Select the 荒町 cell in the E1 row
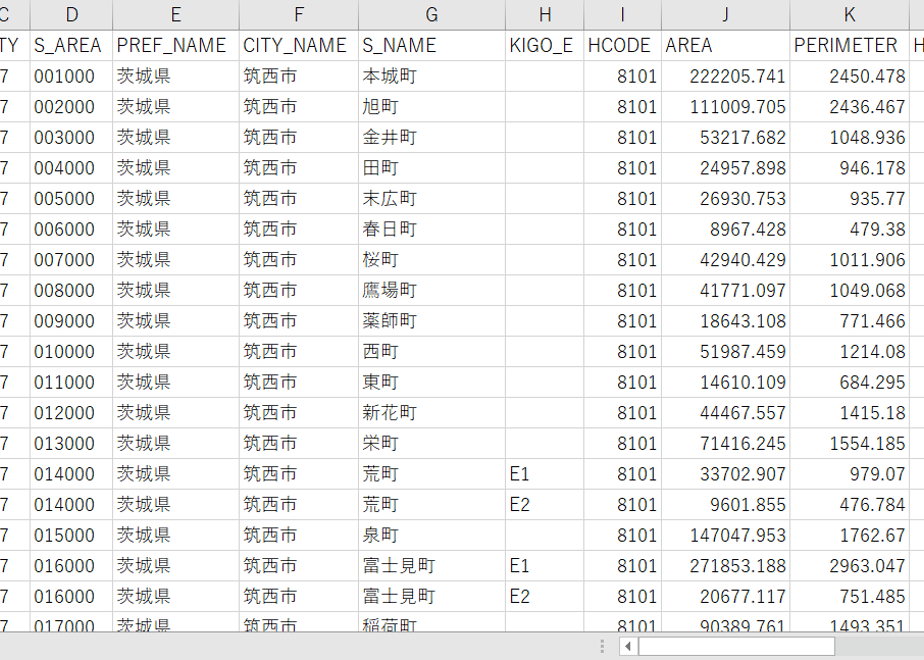Viewport: 924px width, 660px height. 431,474
